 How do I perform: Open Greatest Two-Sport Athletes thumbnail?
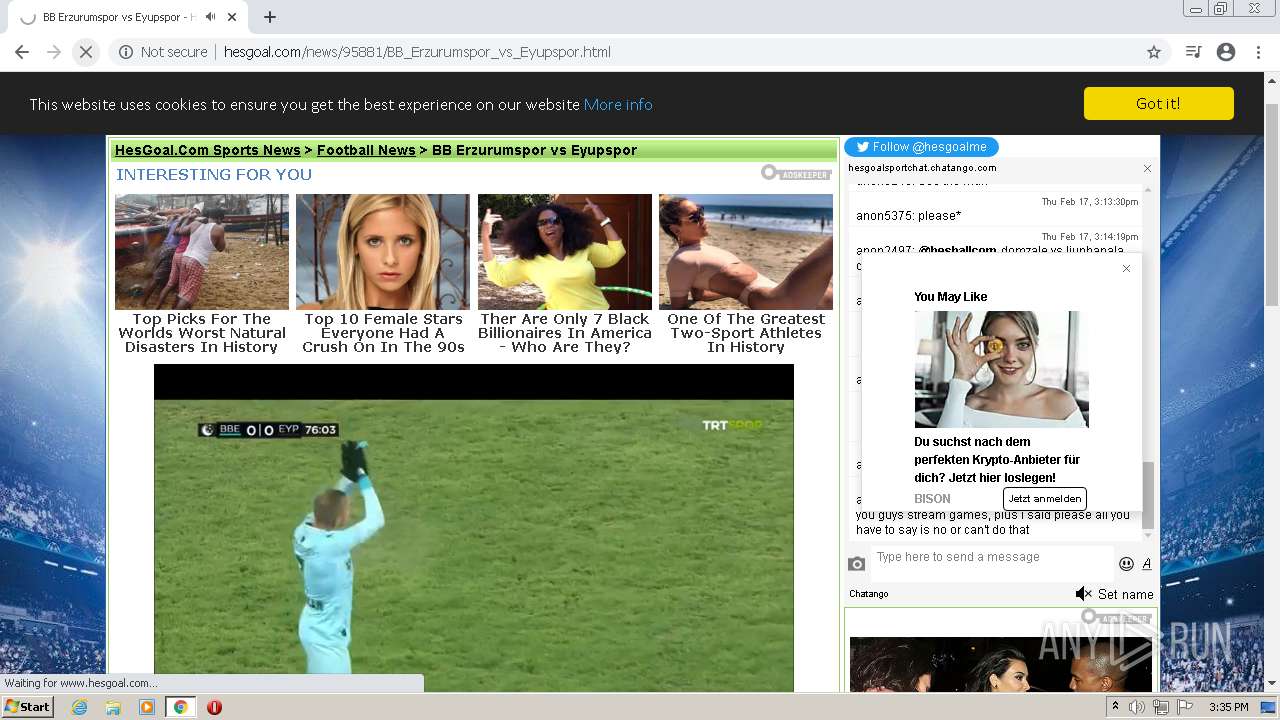[x=746, y=251]
